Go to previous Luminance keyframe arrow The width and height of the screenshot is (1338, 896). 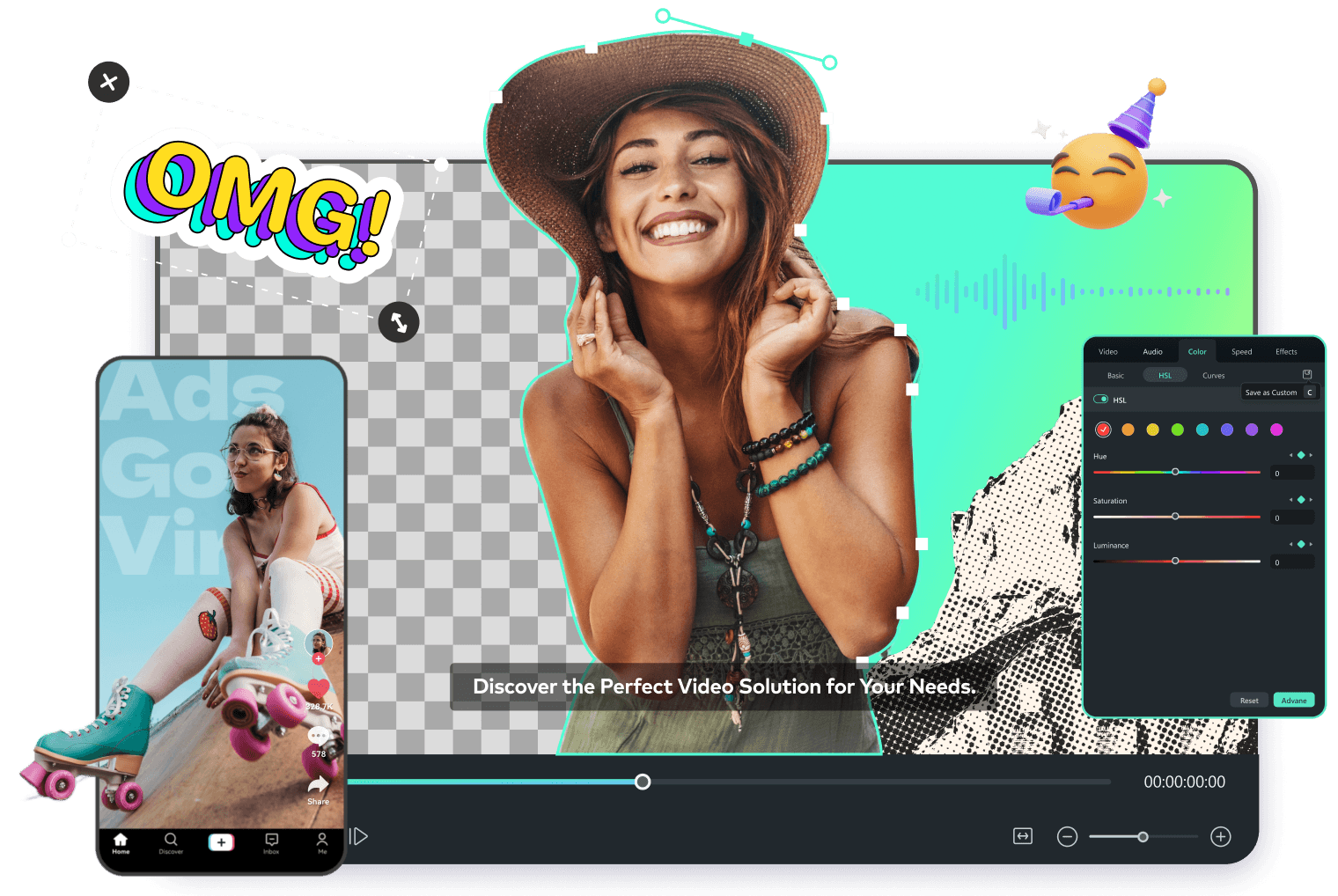1291,544
